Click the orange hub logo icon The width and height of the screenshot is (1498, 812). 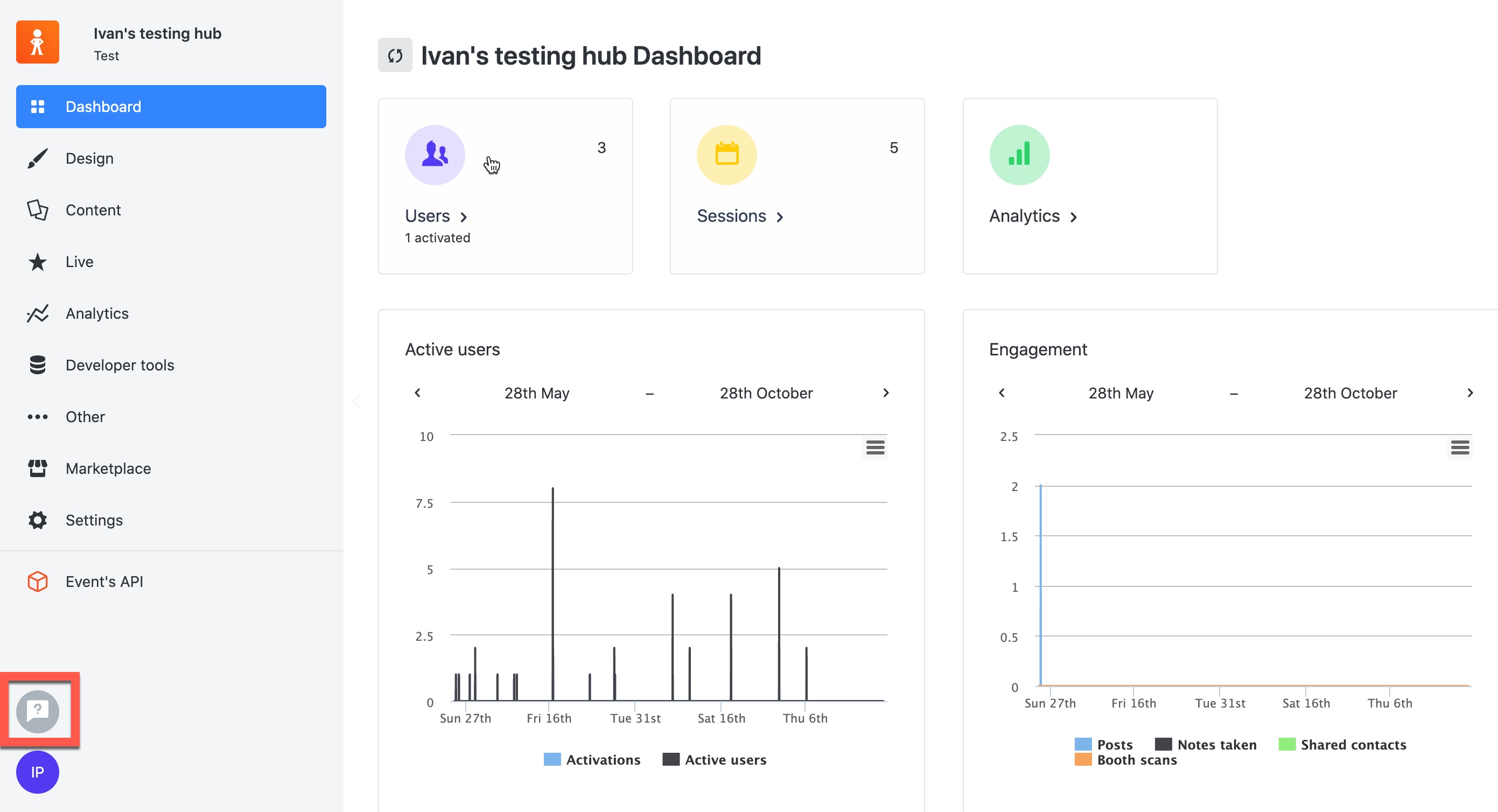click(x=37, y=42)
